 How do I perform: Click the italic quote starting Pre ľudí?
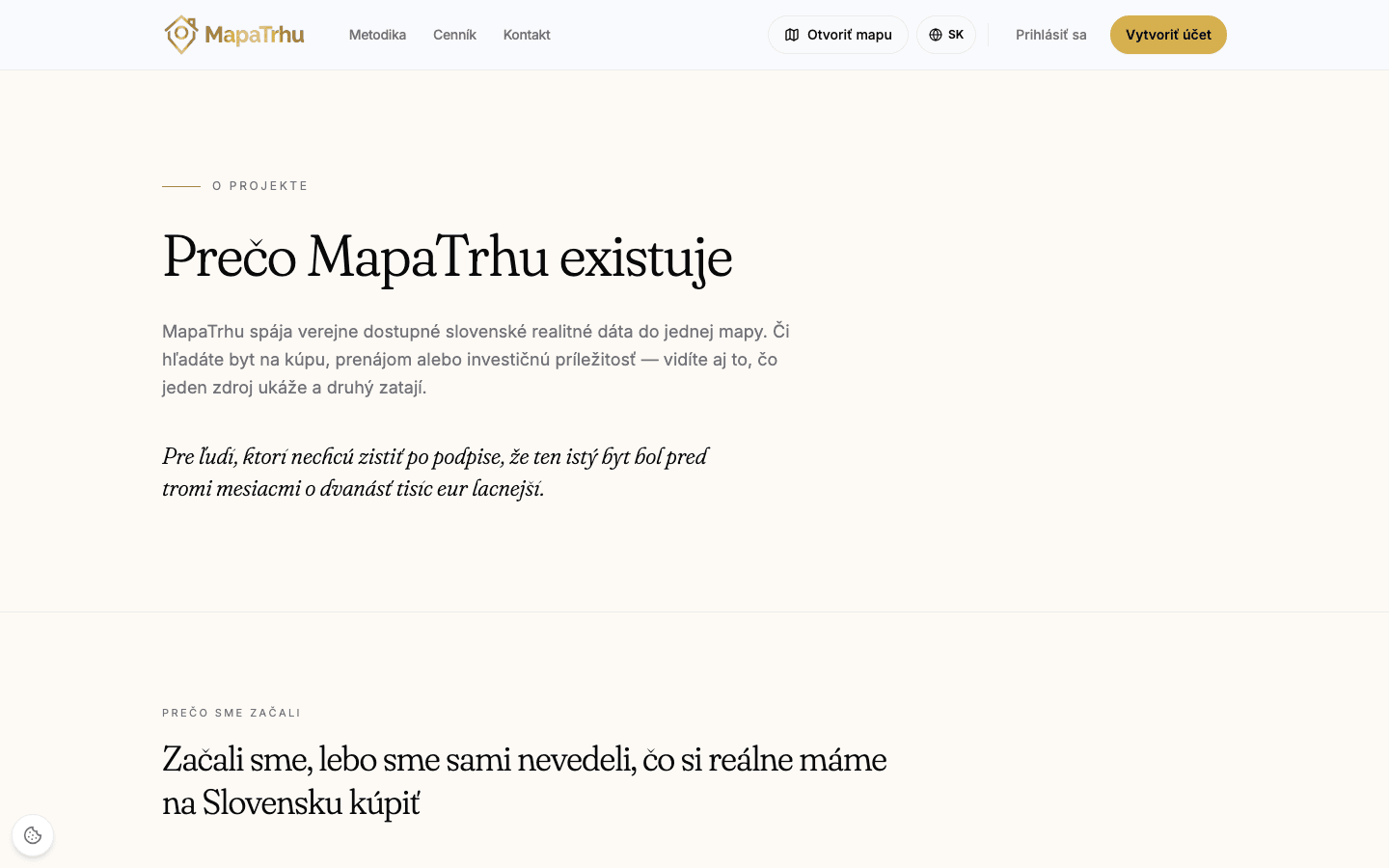click(x=435, y=473)
